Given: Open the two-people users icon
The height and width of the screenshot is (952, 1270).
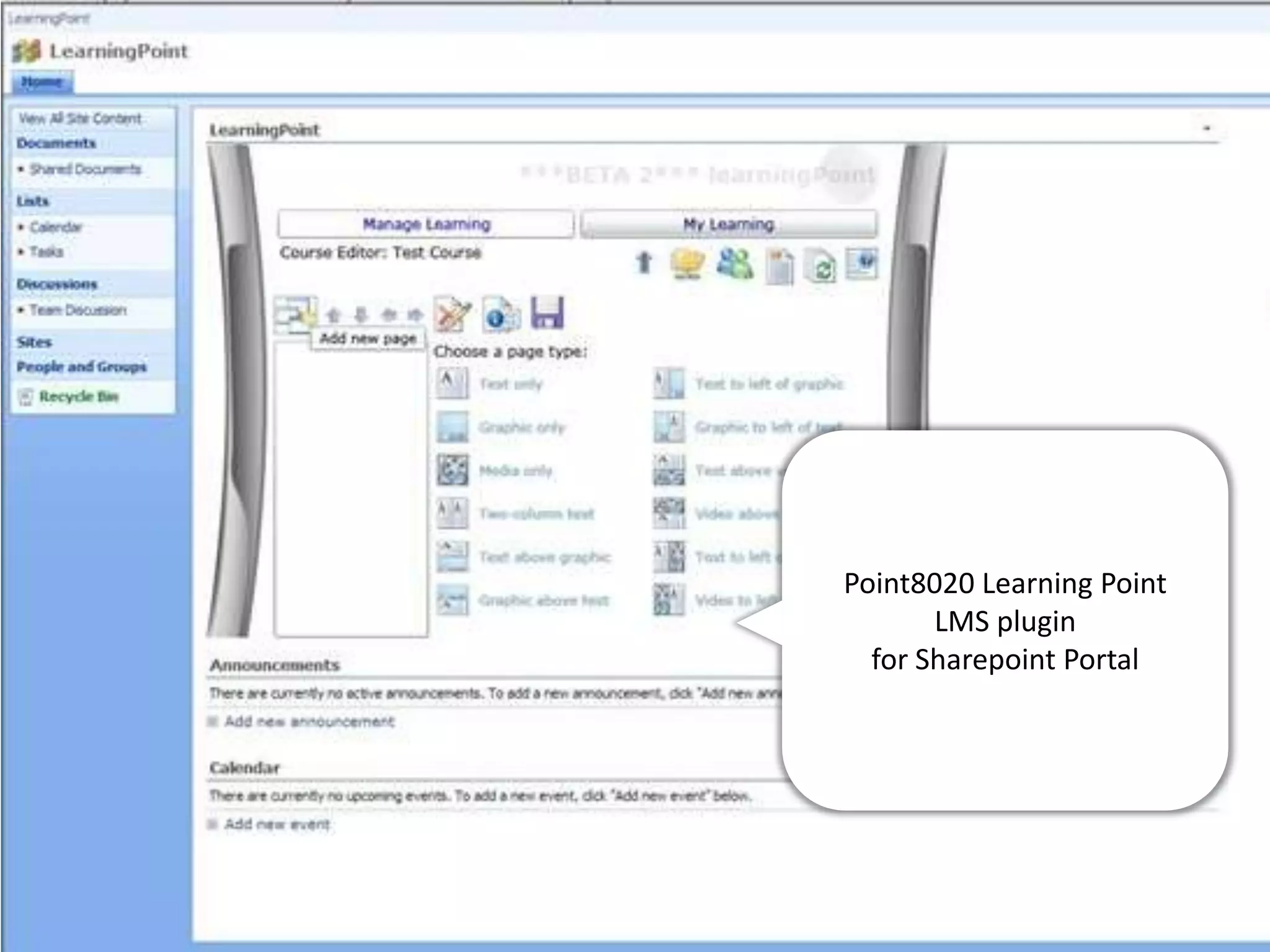Looking at the screenshot, I should 735,263.
